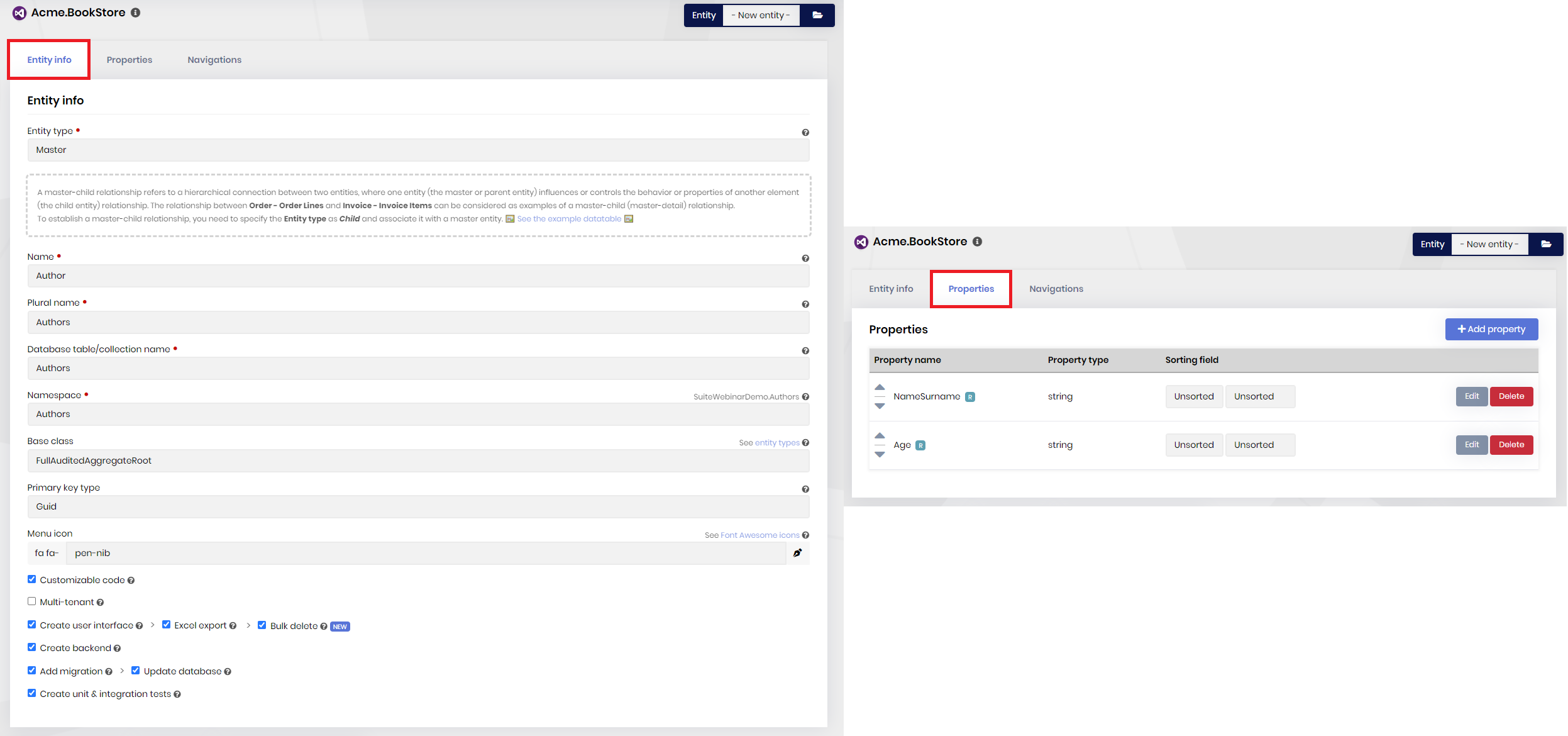
Task: Switch to Navigations tab in left panel
Action: (214, 60)
